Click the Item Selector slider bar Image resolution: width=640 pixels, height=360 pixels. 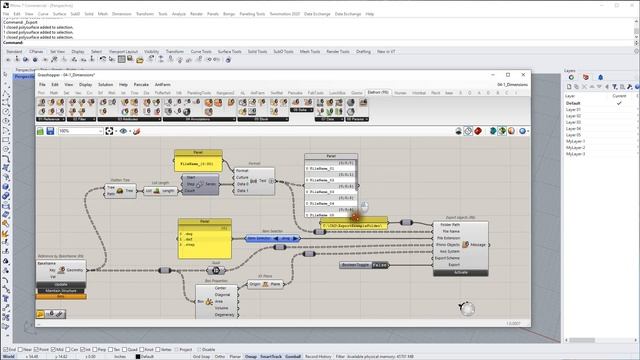272,238
